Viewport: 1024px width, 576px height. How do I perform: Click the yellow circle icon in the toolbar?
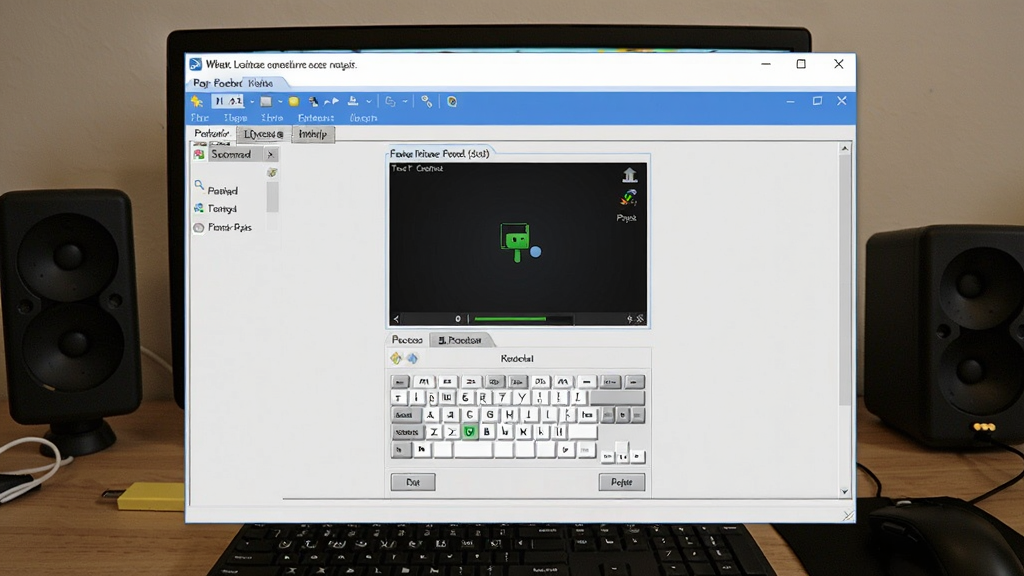pyautogui.click(x=294, y=101)
